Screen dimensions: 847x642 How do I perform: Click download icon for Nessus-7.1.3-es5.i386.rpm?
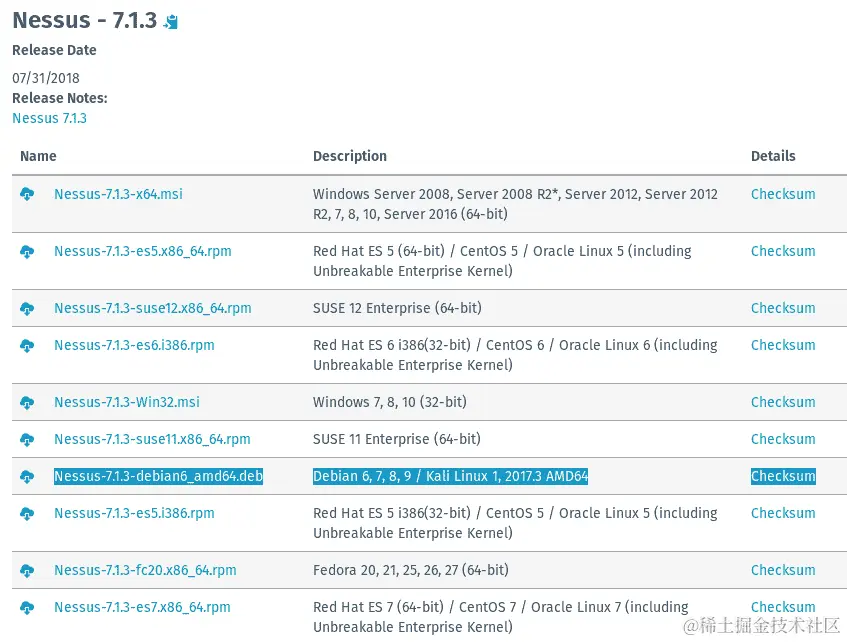tap(27, 513)
